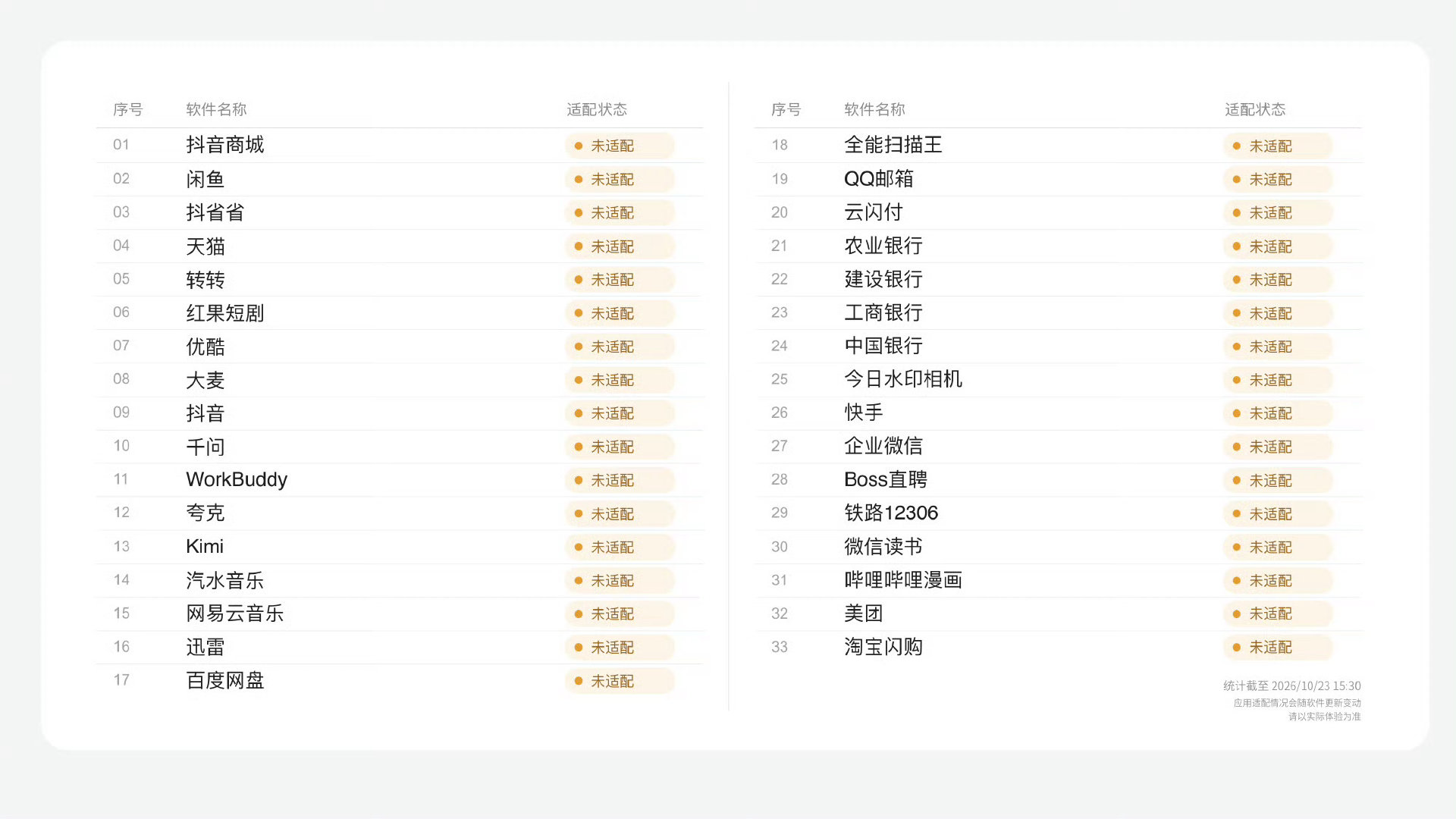Click 美团 in the list

point(864,613)
